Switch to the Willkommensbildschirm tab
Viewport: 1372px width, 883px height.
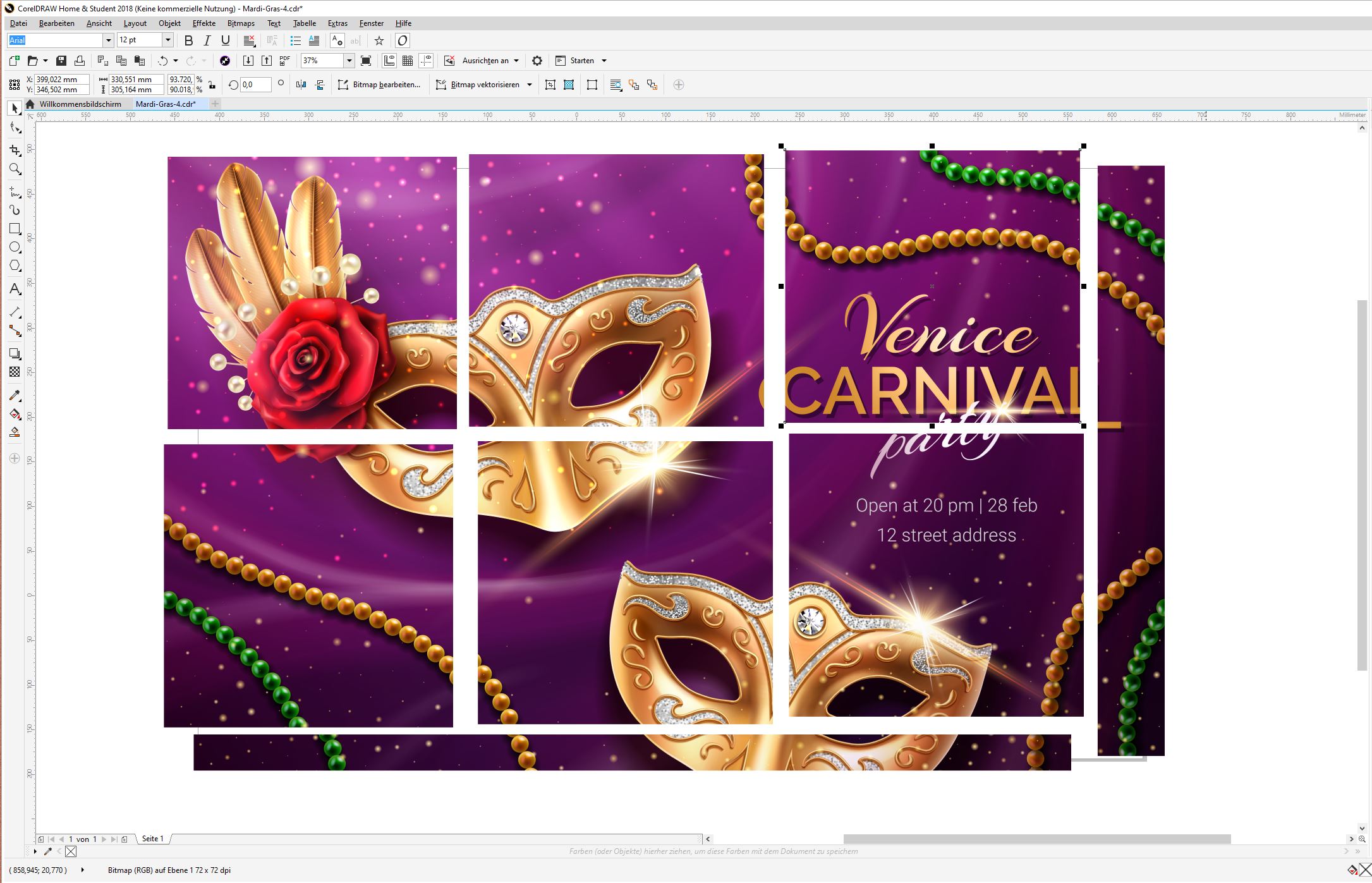[80, 104]
